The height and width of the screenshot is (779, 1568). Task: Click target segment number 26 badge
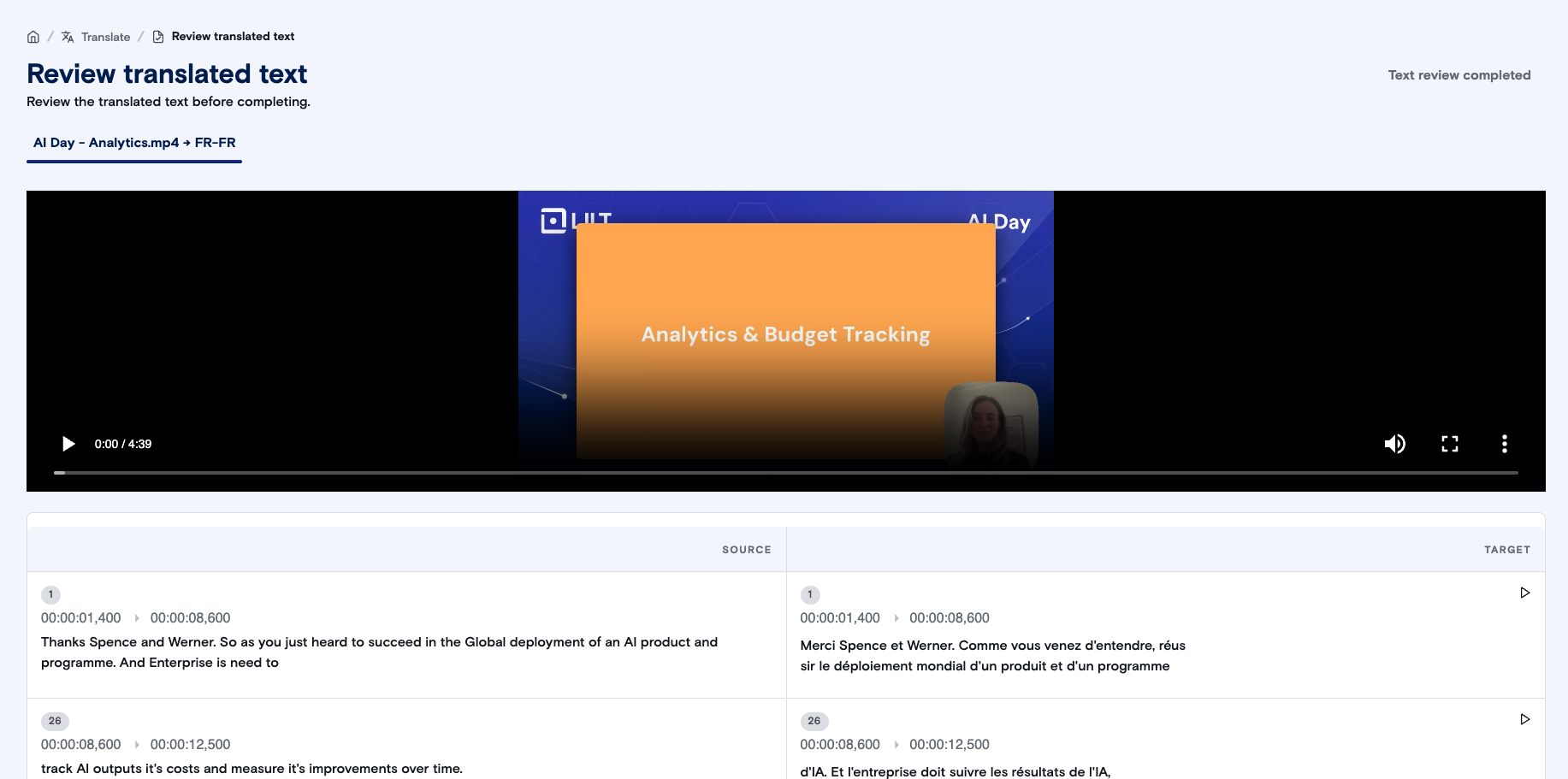click(x=814, y=721)
